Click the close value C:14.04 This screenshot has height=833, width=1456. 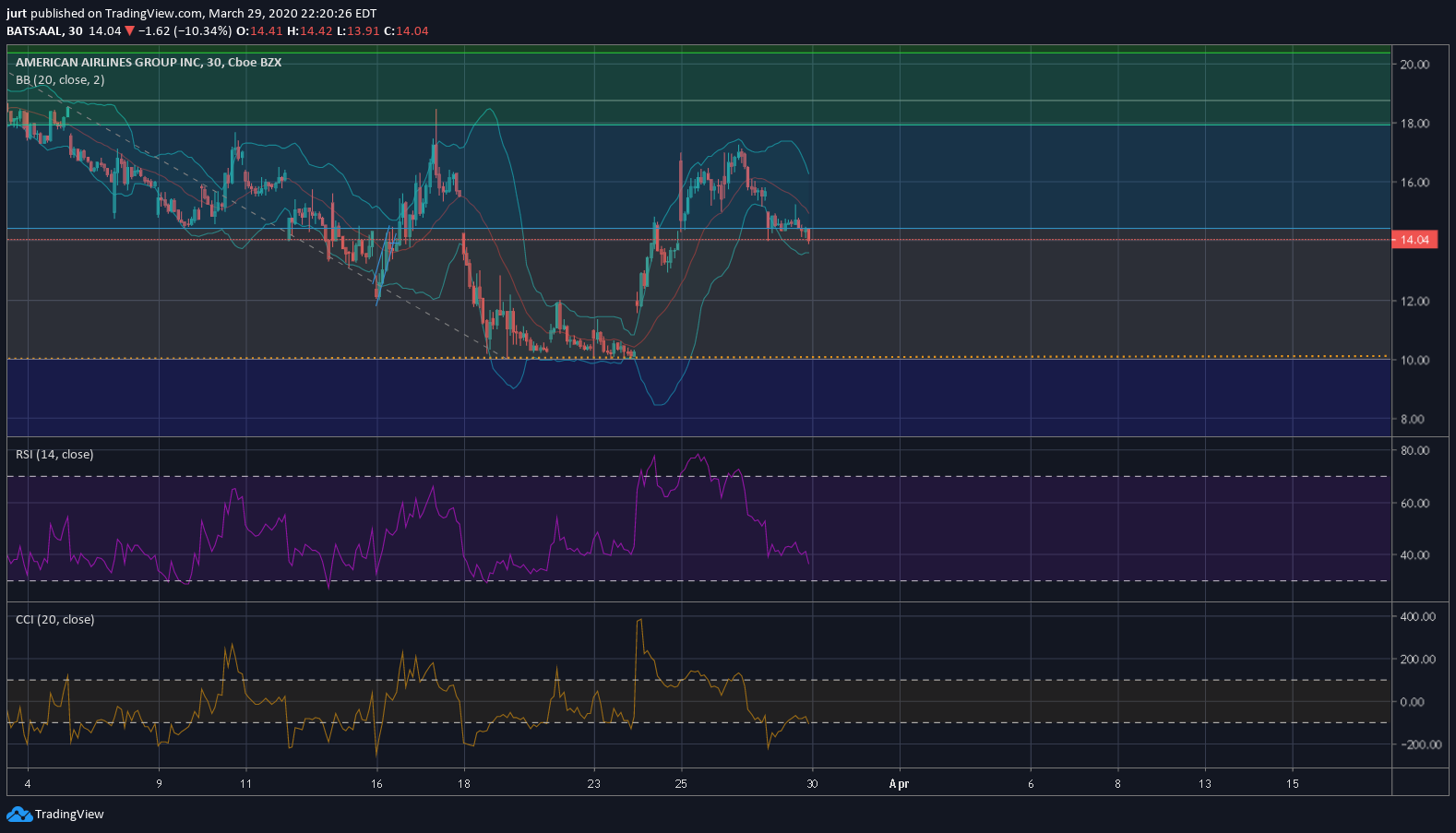click(406, 31)
